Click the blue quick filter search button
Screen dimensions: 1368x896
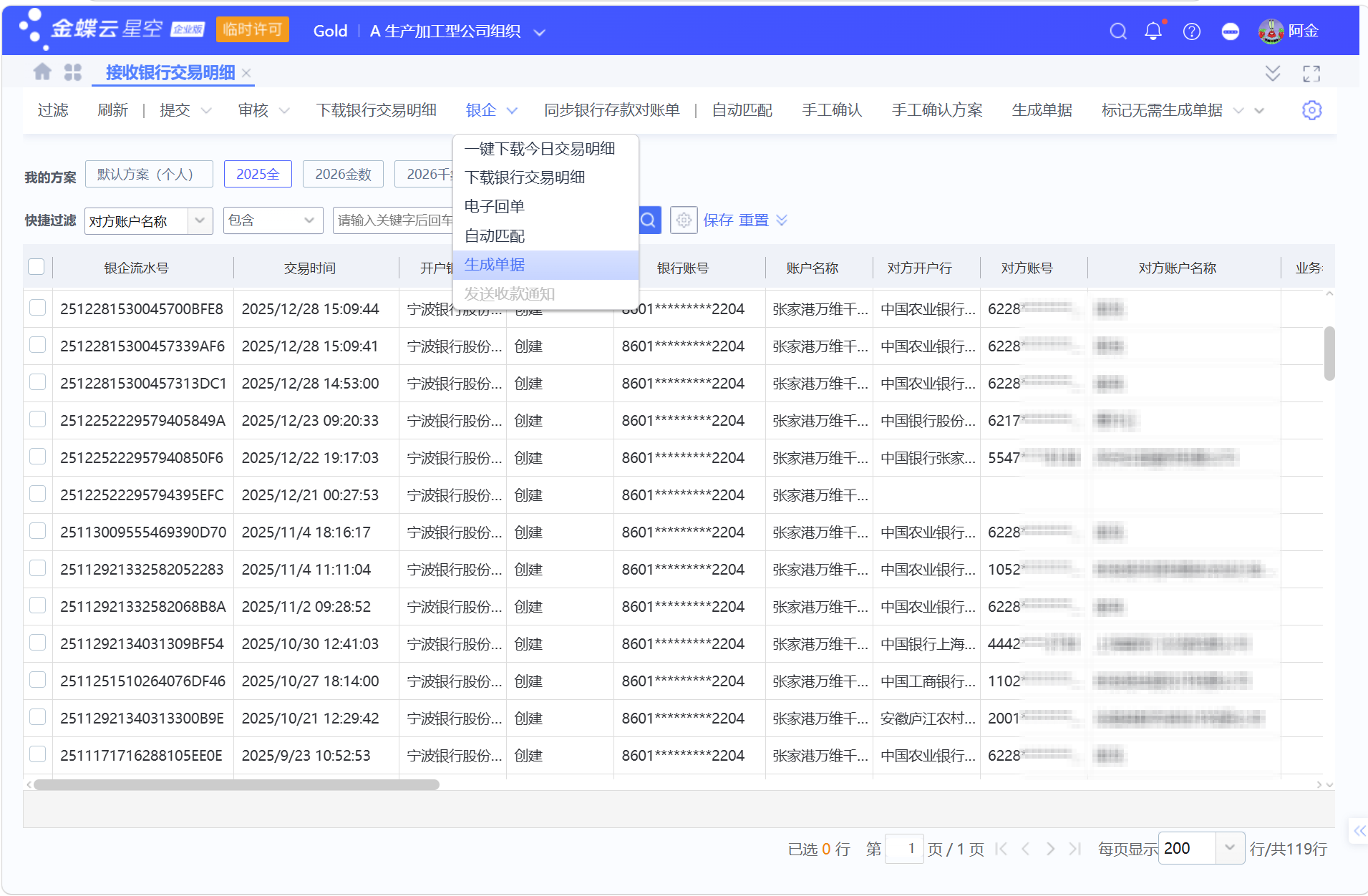coord(649,220)
